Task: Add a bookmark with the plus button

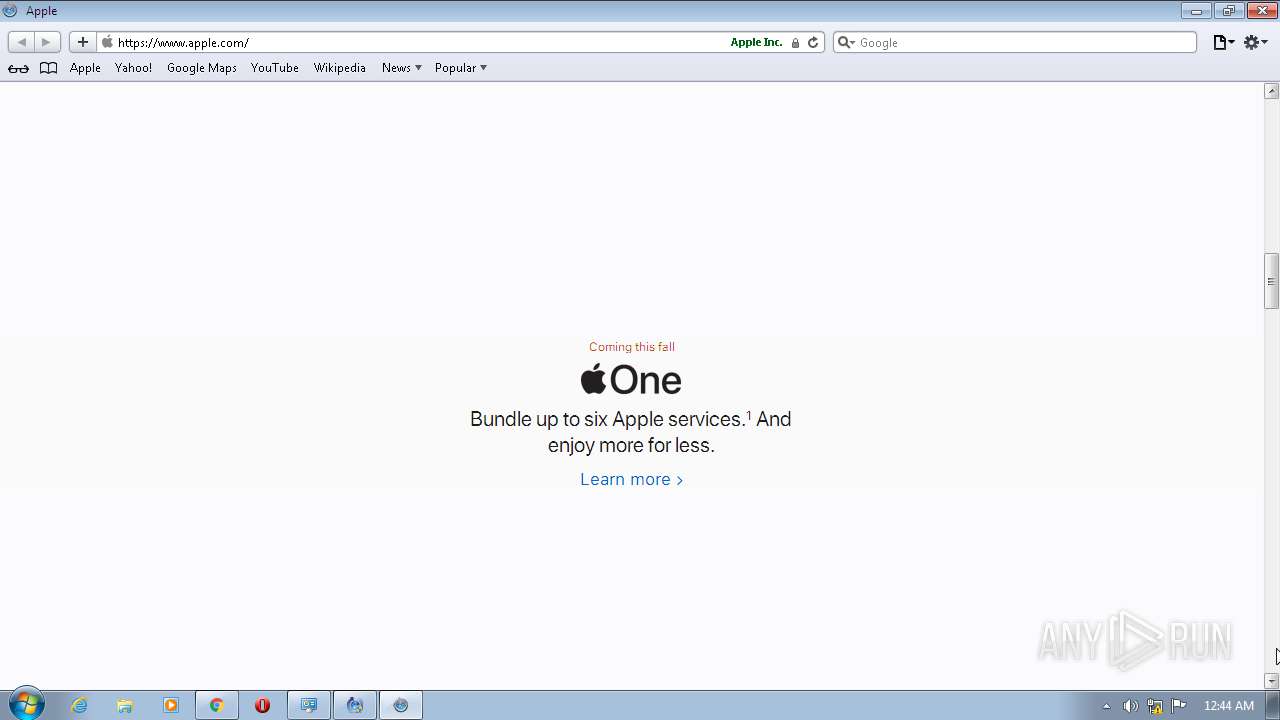Action: (83, 42)
